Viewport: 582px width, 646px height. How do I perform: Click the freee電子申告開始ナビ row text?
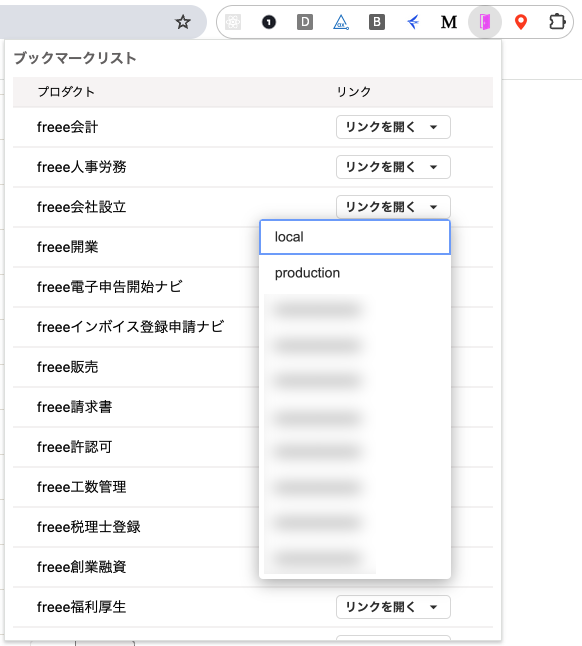tap(110, 287)
